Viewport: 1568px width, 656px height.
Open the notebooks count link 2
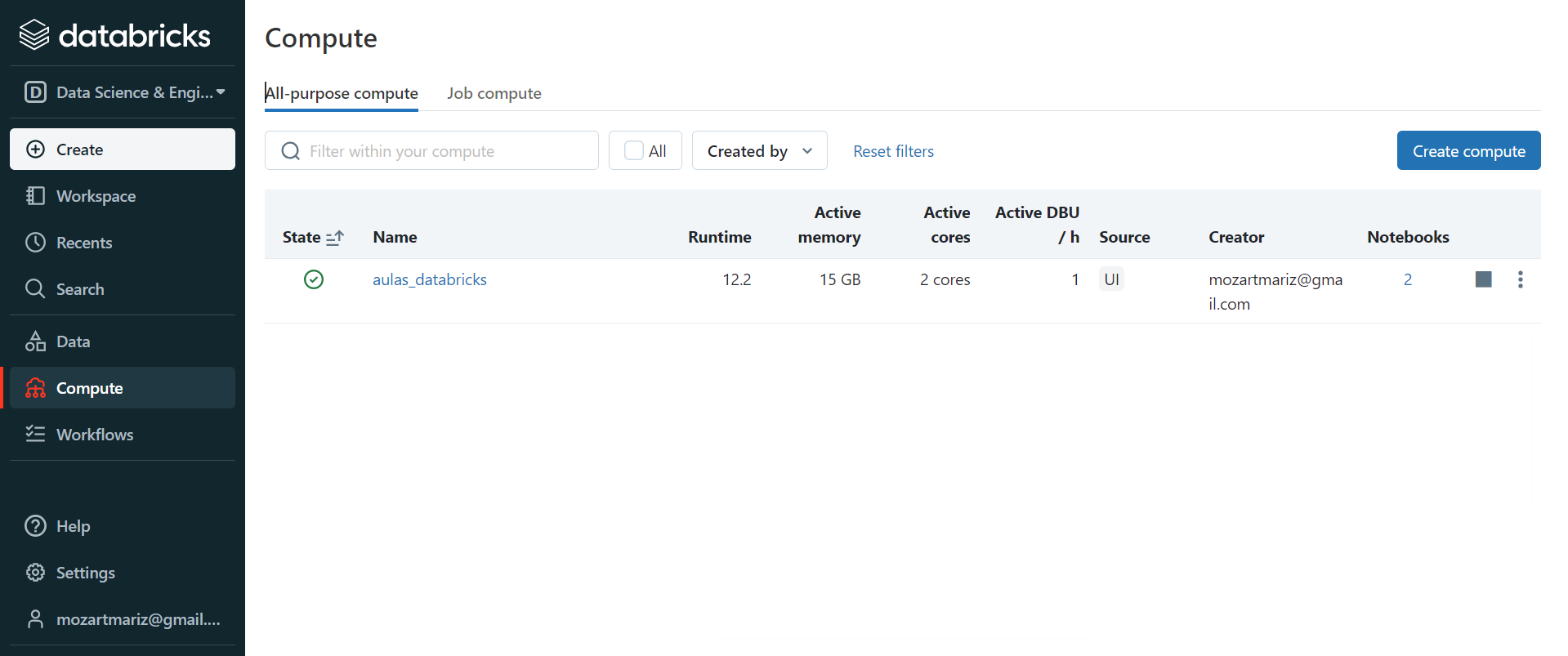pyautogui.click(x=1408, y=279)
